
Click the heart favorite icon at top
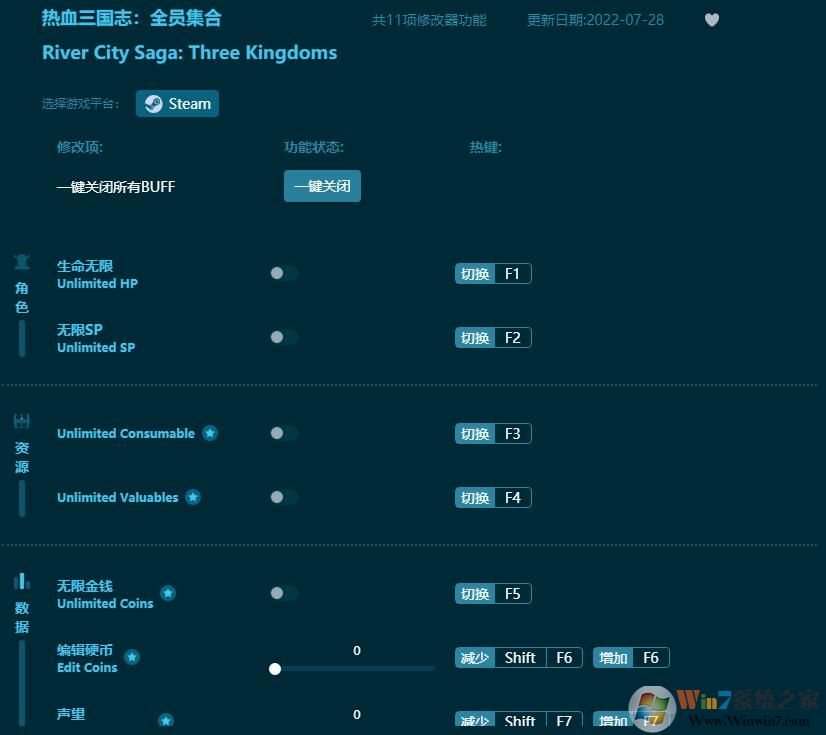712,20
